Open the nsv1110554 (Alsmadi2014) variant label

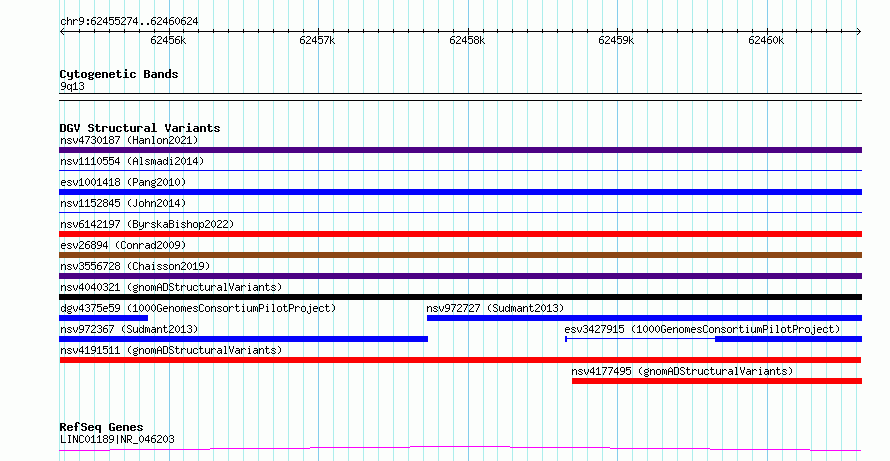click(132, 161)
